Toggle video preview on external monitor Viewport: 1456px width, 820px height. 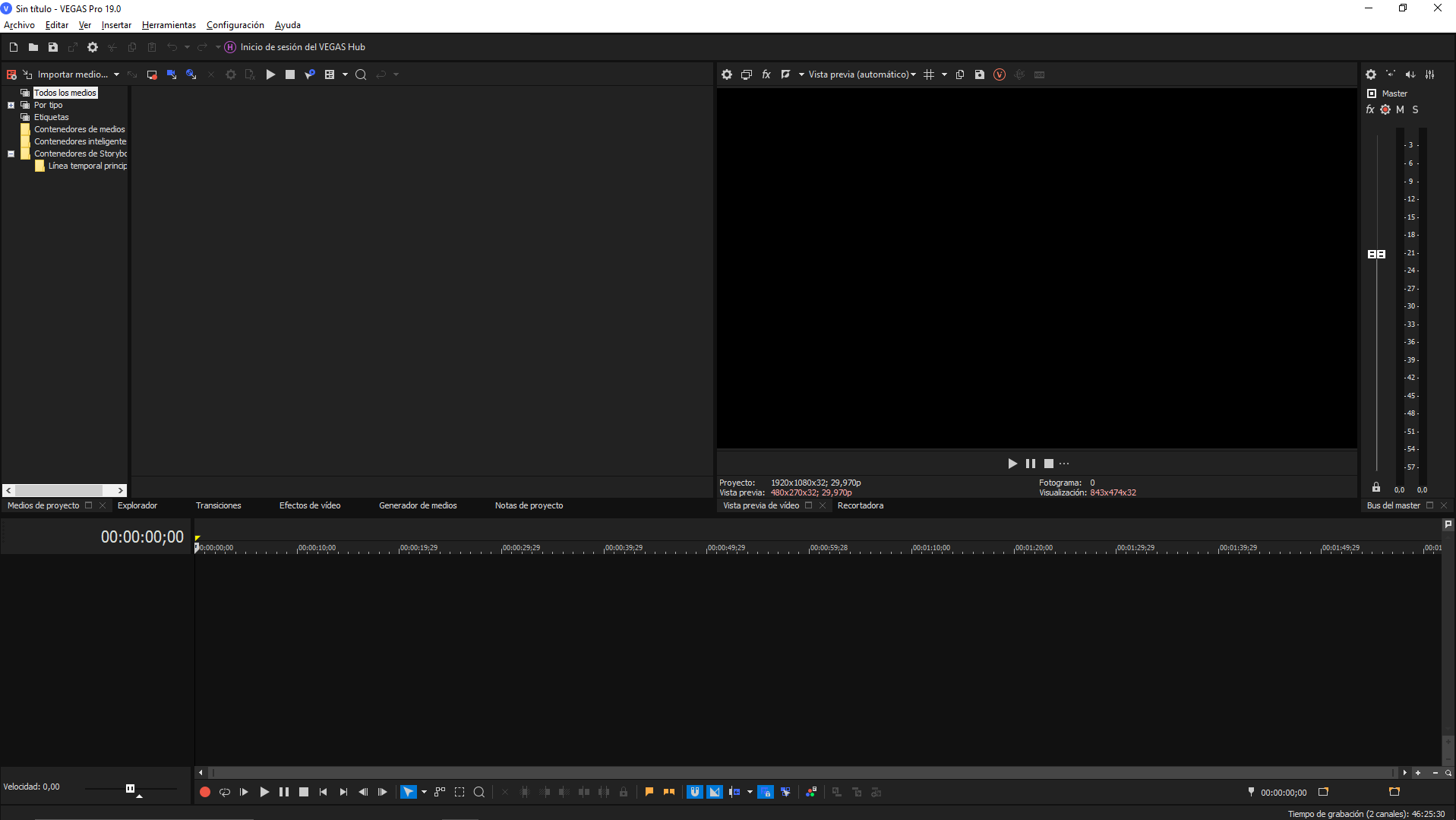tap(747, 74)
